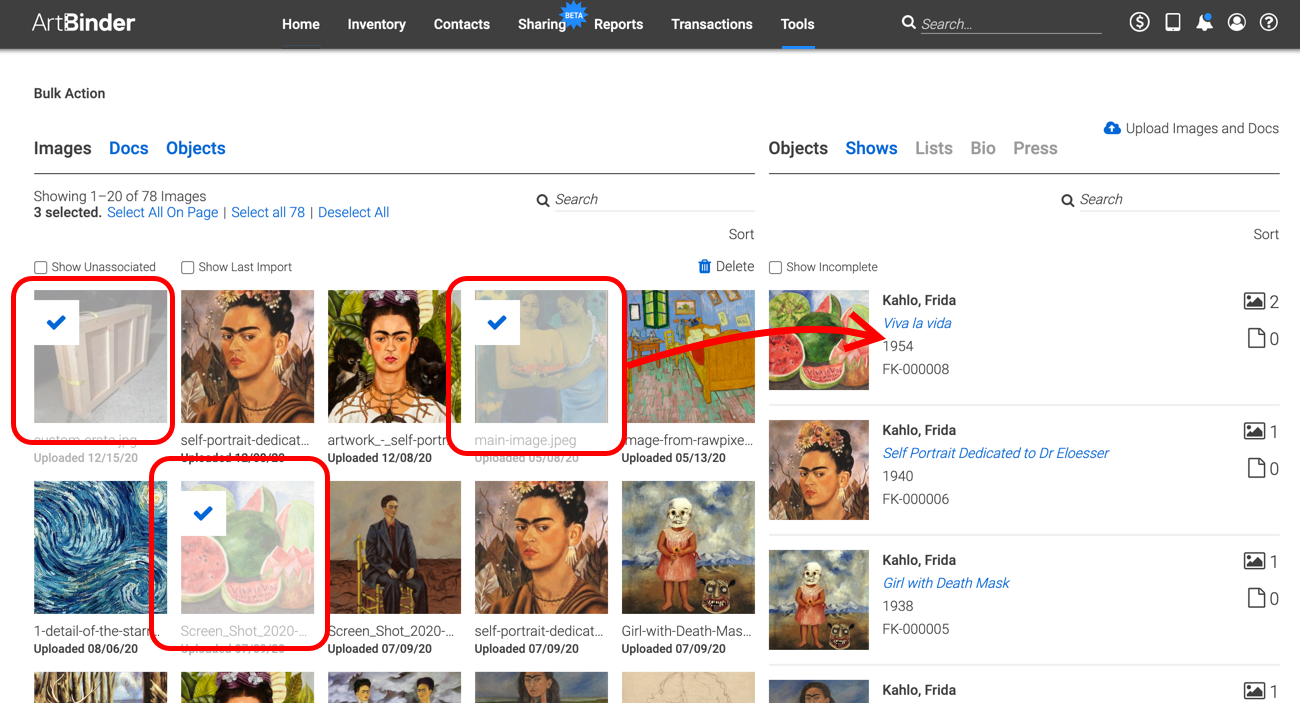The width and height of the screenshot is (1300, 703).
Task: Open the user account icon
Action: coord(1237,22)
